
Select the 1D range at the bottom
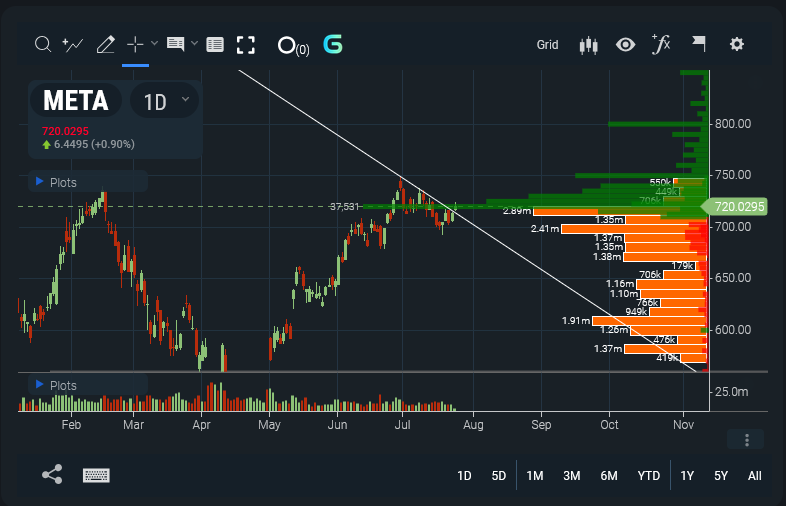[x=464, y=475]
